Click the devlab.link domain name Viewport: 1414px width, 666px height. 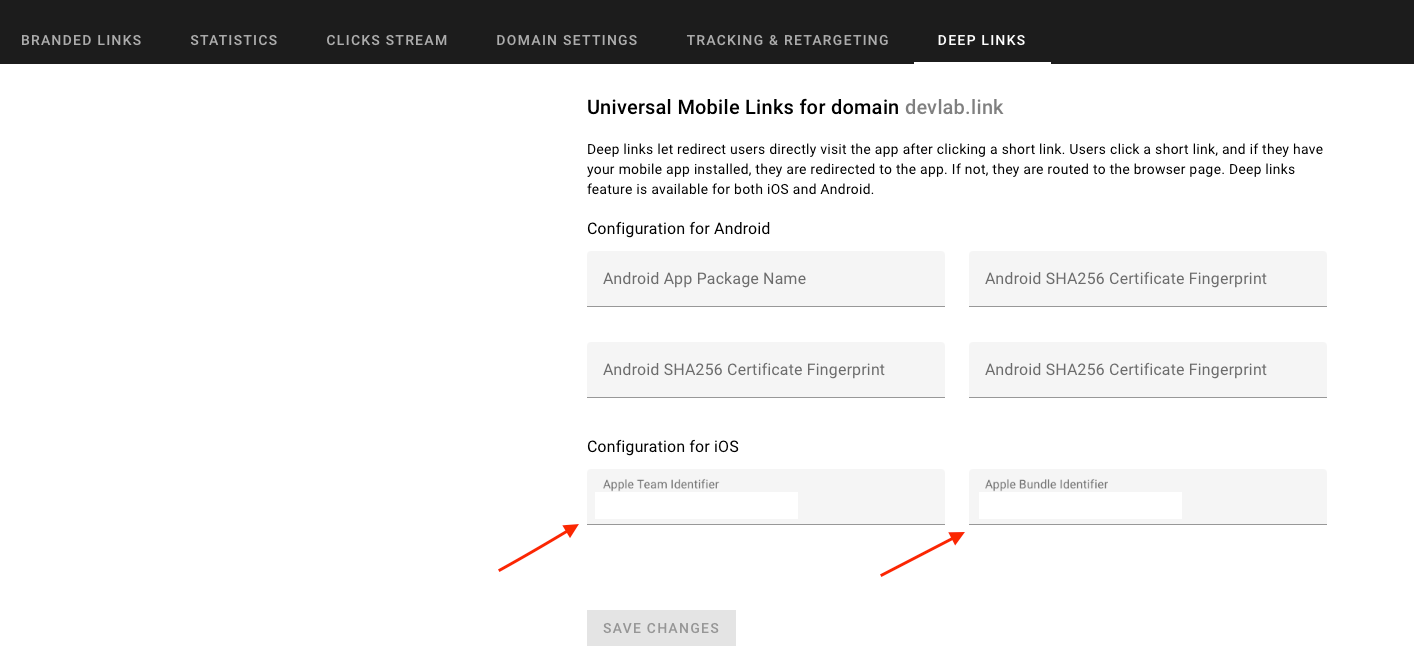point(954,107)
